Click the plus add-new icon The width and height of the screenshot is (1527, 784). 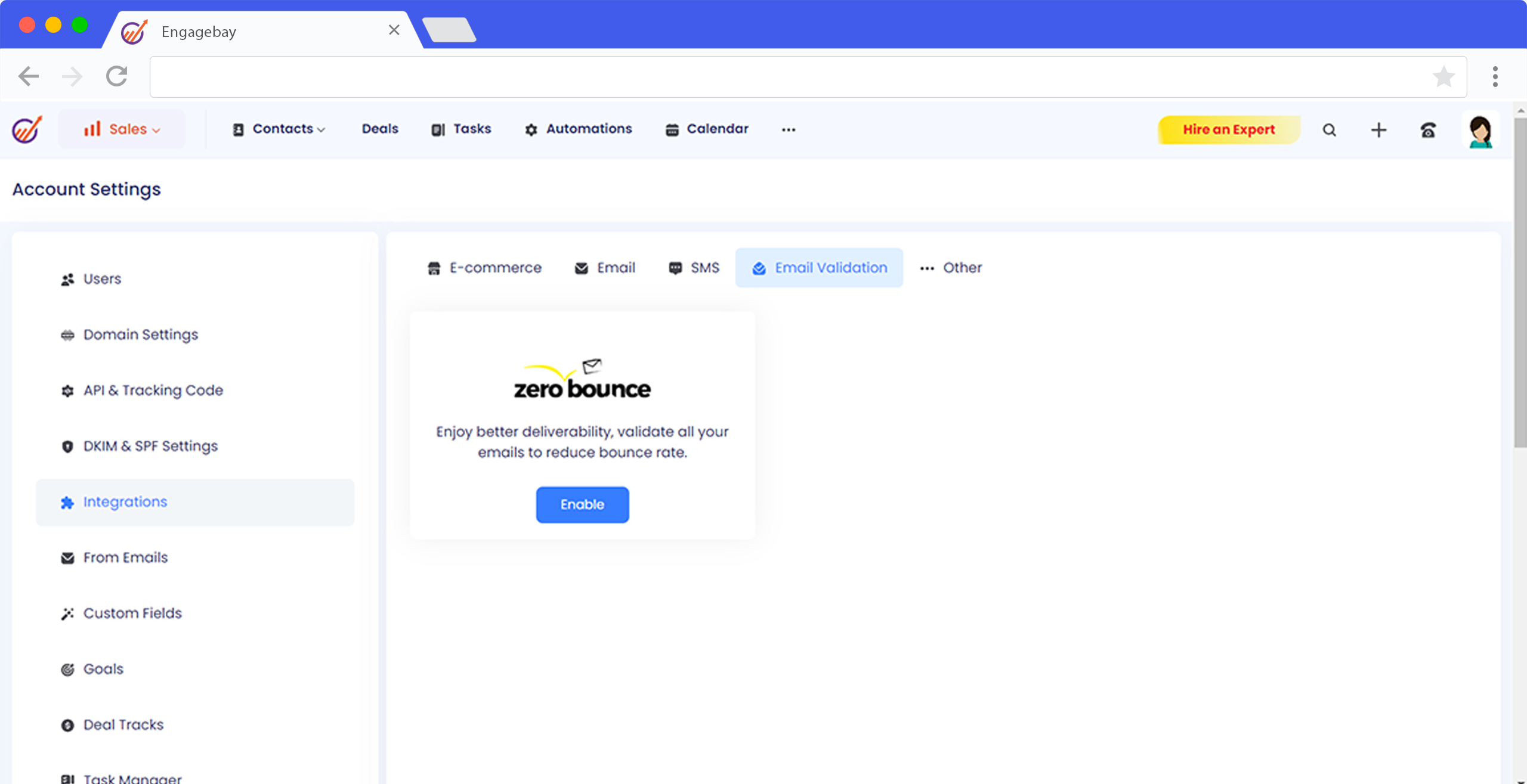point(1378,130)
